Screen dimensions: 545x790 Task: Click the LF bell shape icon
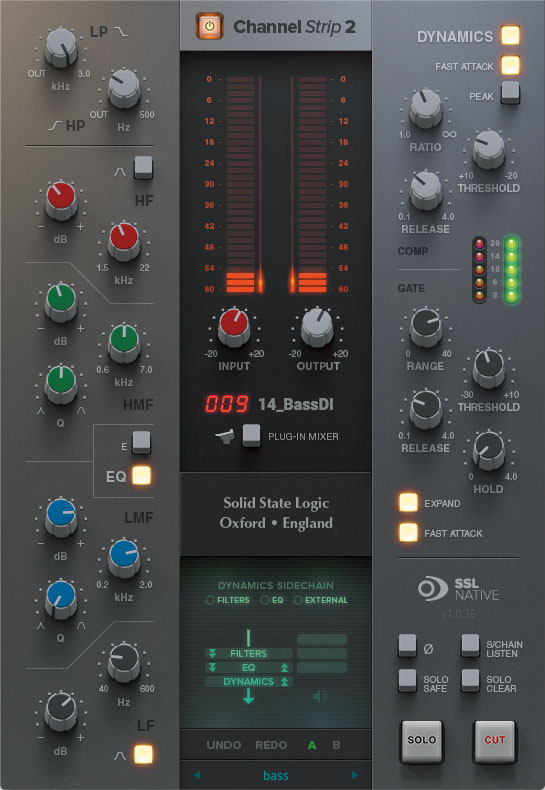pyautogui.click(x=120, y=755)
